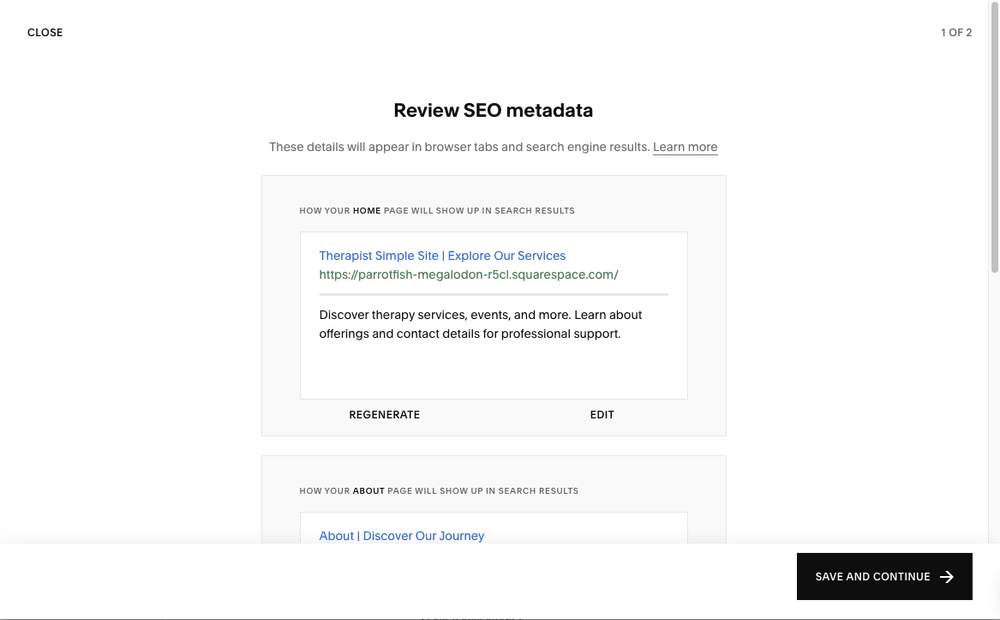Click the arrow icon in Save and Continue
Viewport: 1000px width, 620px height.
pos(947,577)
